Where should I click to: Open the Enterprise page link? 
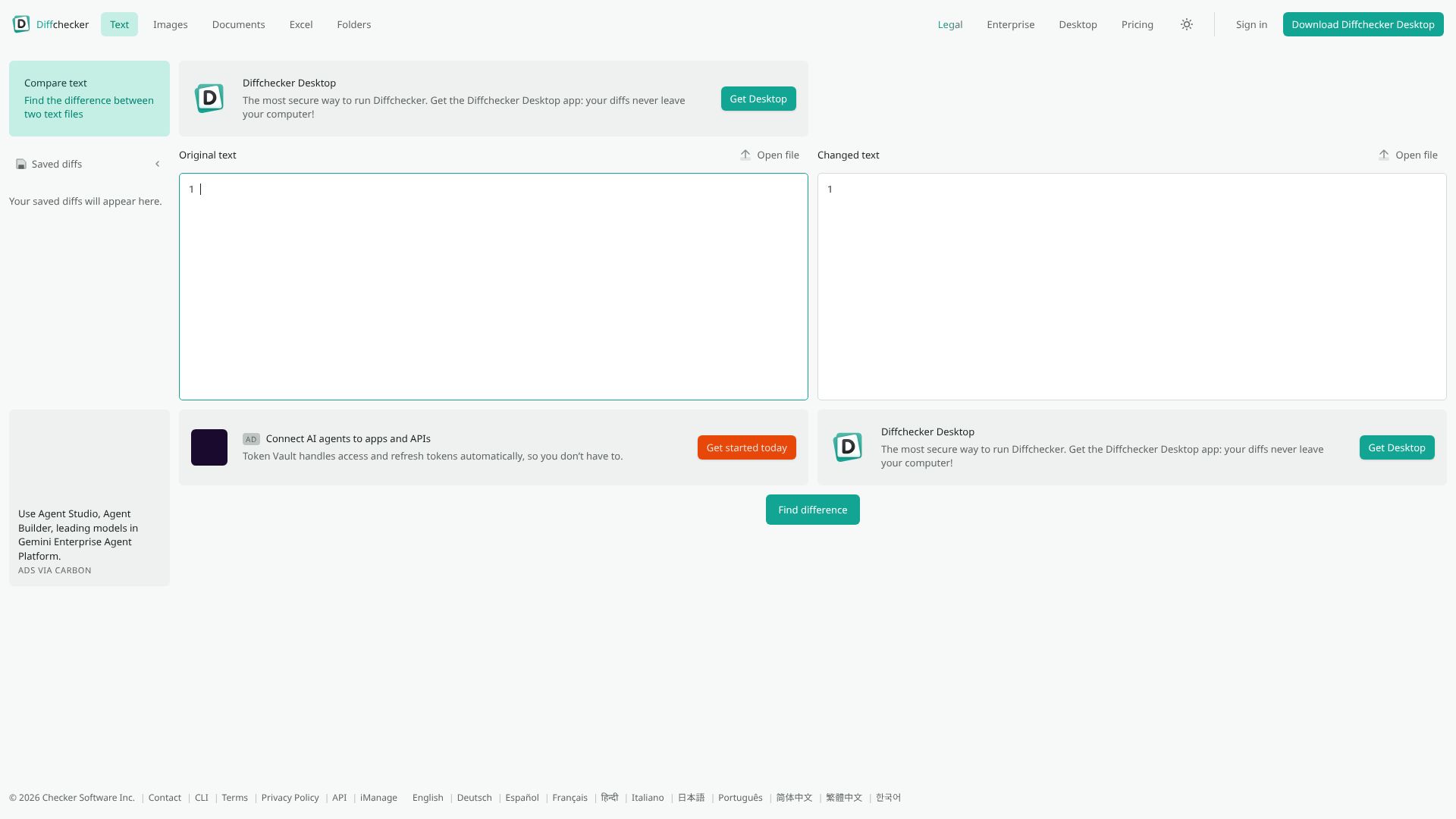[1011, 24]
